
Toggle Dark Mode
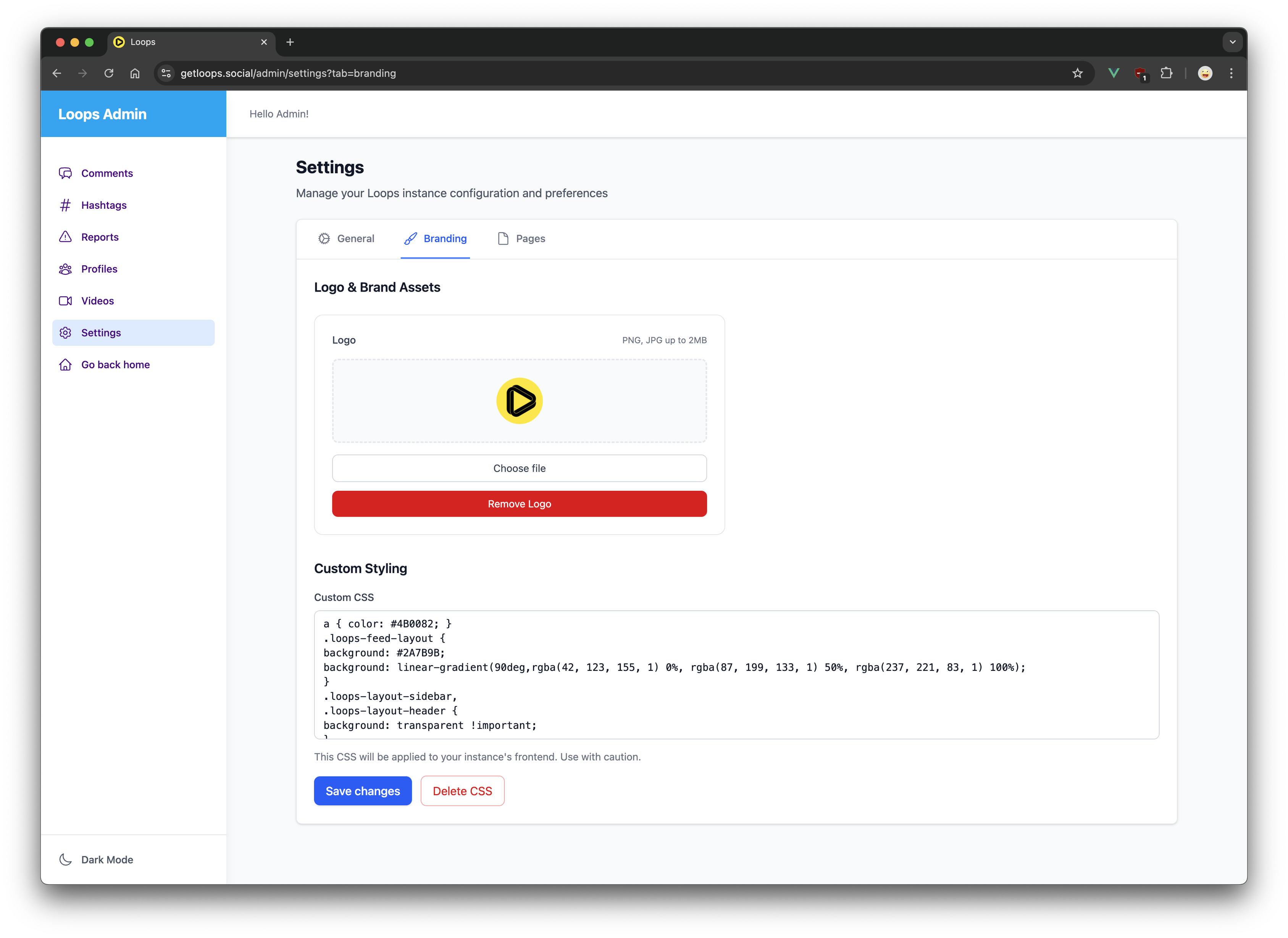click(97, 860)
